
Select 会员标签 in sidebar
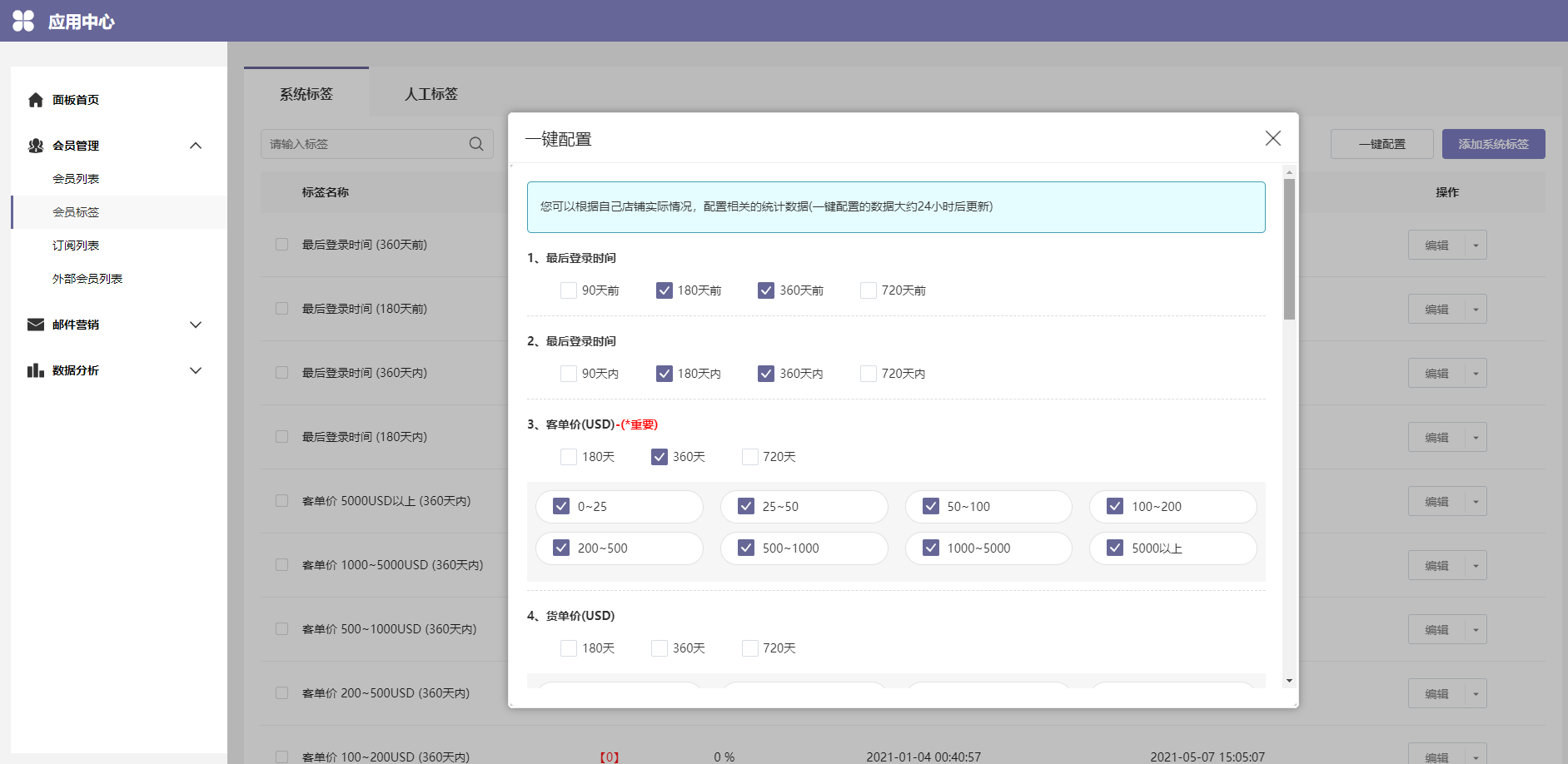coord(76,212)
